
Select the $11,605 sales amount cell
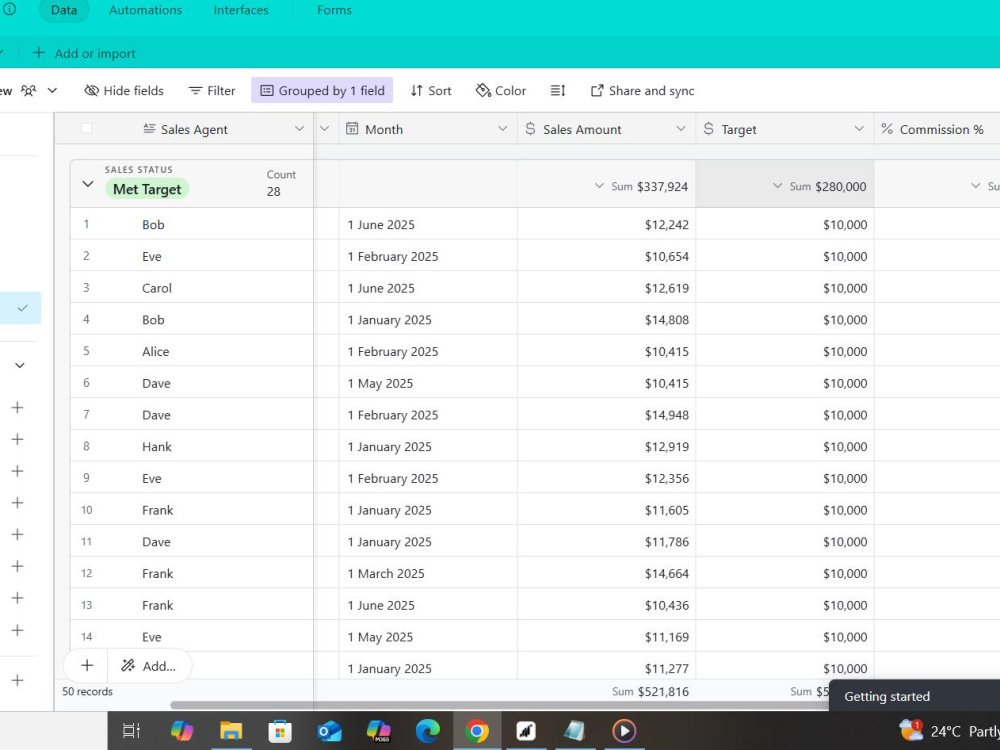607,510
